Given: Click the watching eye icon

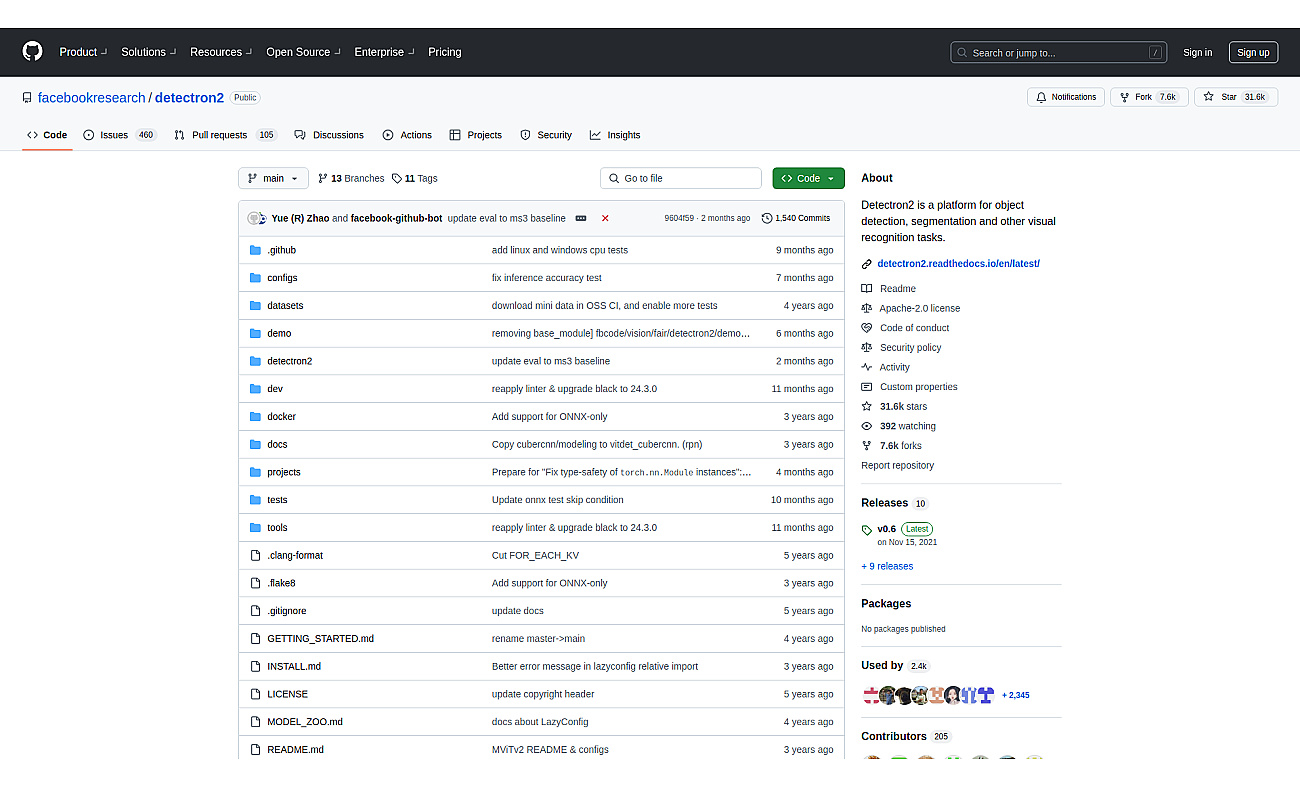Looking at the screenshot, I should tap(867, 426).
